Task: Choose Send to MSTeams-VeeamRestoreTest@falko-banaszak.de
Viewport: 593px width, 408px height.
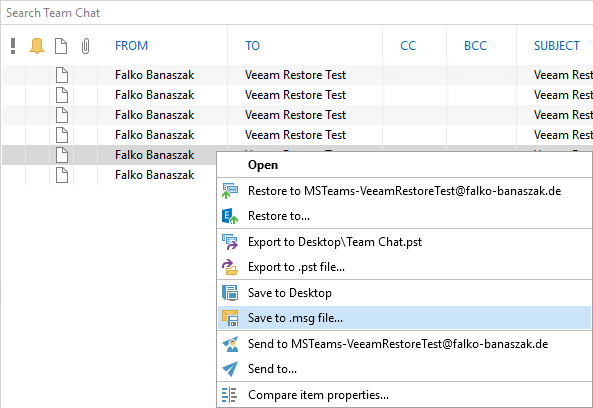Action: [404, 344]
